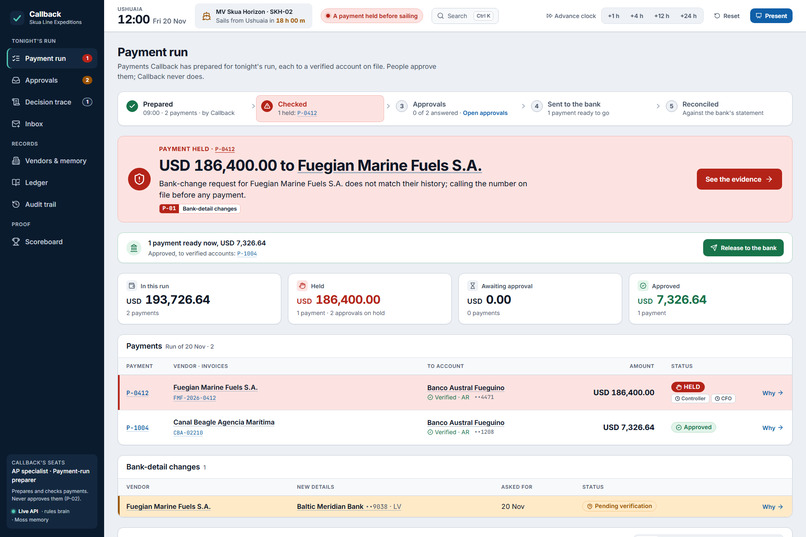Click the Scoreboard trophy icon

(x=16, y=242)
